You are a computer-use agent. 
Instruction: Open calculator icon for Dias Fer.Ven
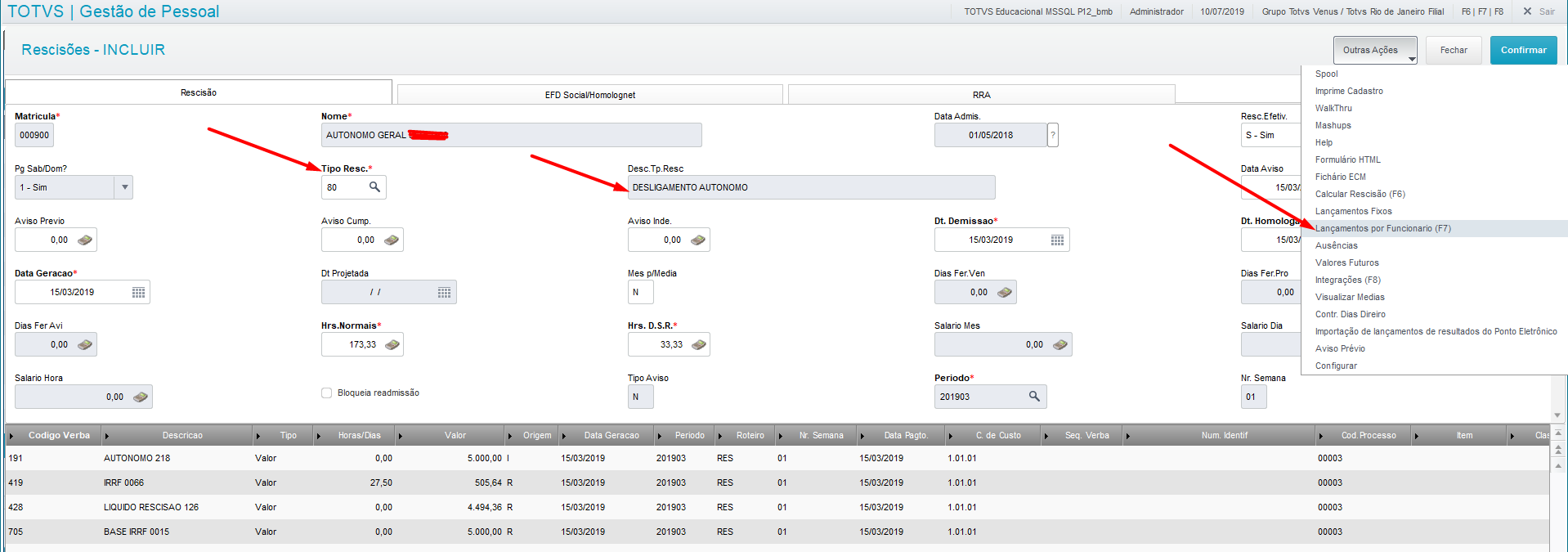(1005, 292)
